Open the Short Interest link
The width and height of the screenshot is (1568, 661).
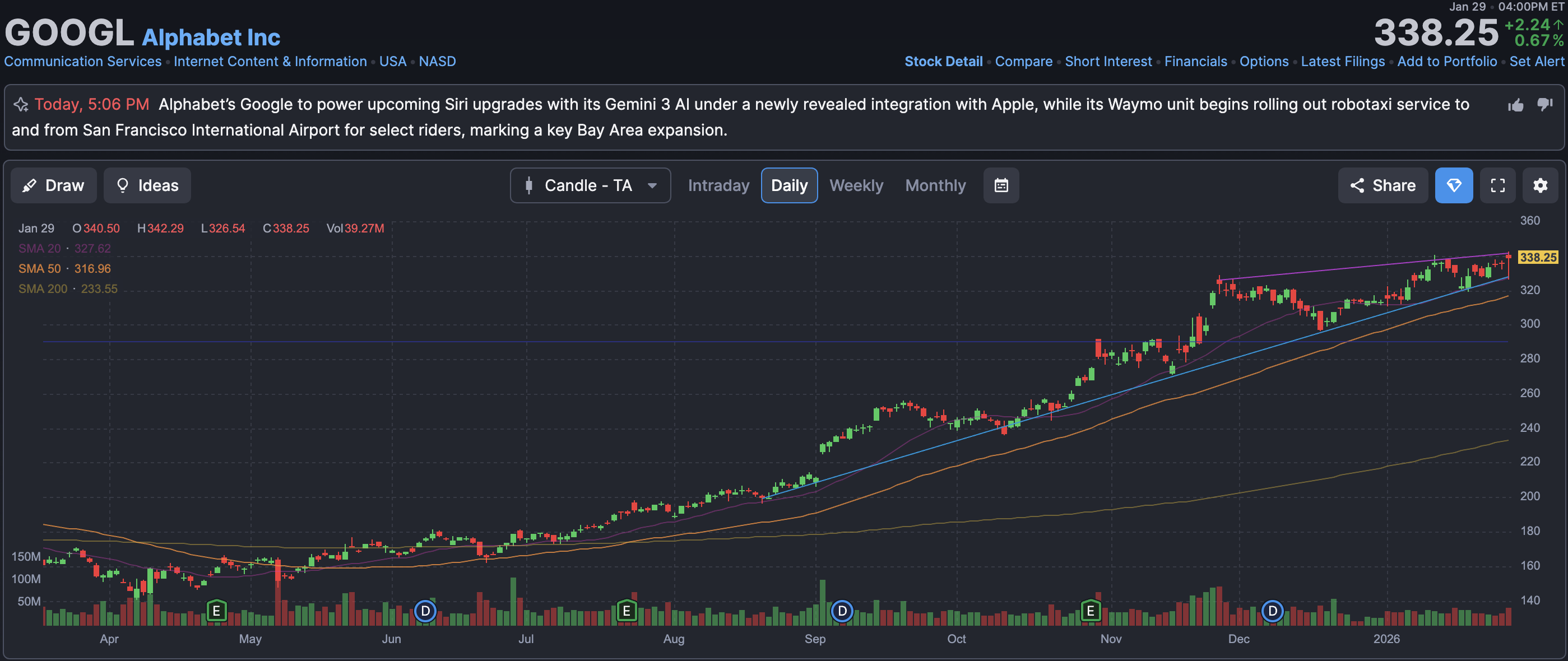coord(1108,62)
